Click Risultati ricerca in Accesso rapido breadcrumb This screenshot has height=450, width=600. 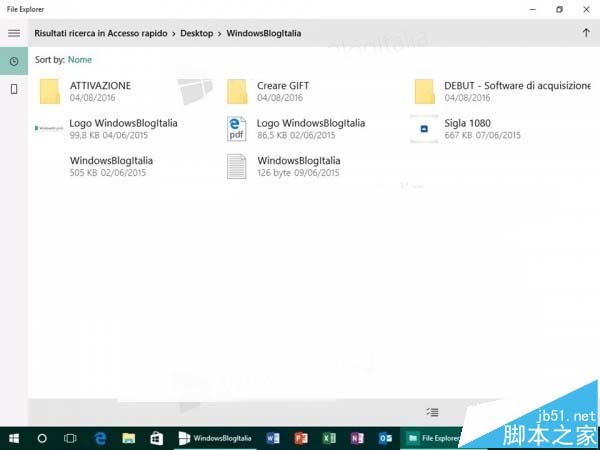pyautogui.click(x=101, y=33)
